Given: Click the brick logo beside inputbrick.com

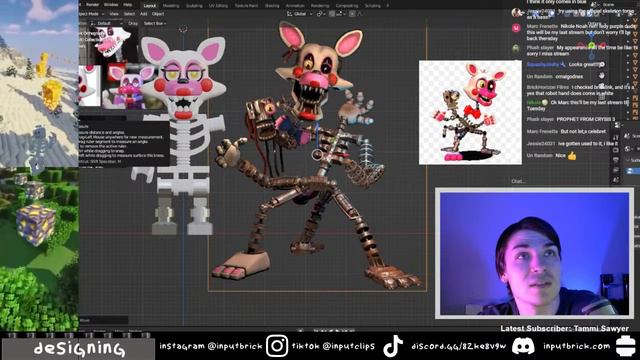Looking at the screenshot, I should coord(626,346).
